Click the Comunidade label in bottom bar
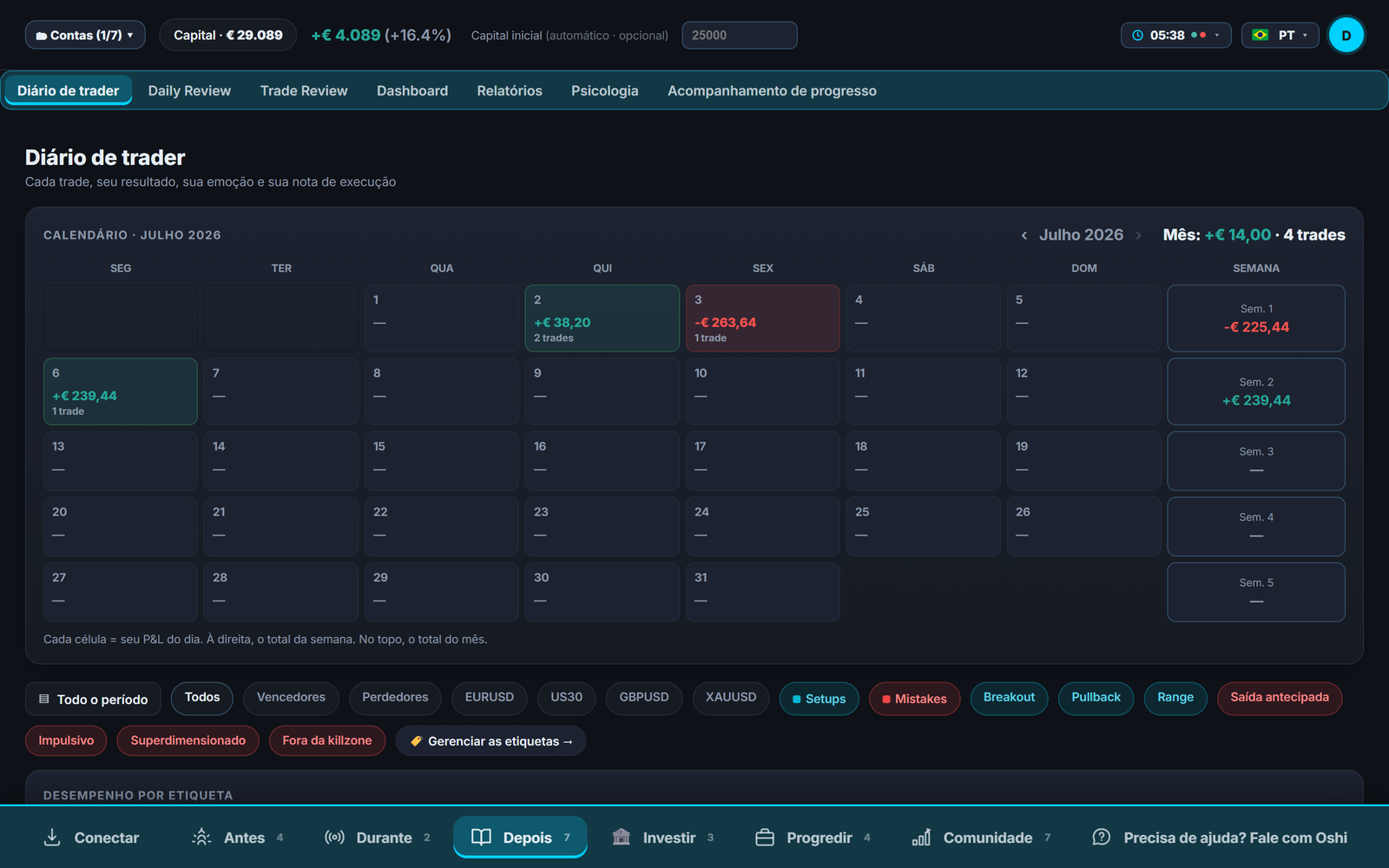1389x868 pixels. [x=988, y=838]
